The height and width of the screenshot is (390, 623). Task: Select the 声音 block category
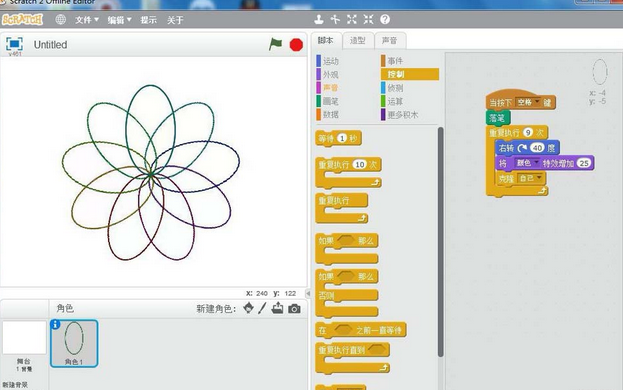pyautogui.click(x=328, y=88)
